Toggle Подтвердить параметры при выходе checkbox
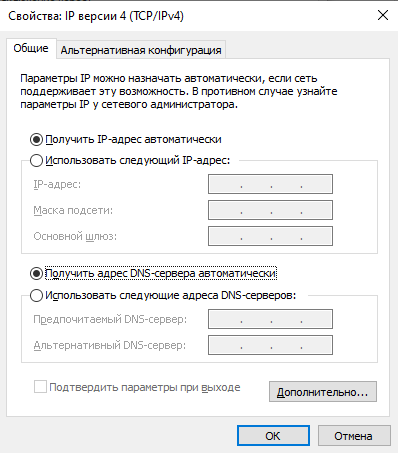The height and width of the screenshot is (453, 398). [x=40, y=387]
